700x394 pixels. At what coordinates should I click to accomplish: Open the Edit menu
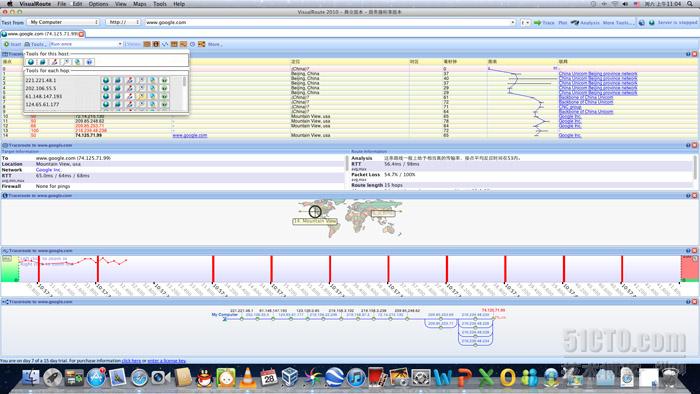tap(78, 4)
